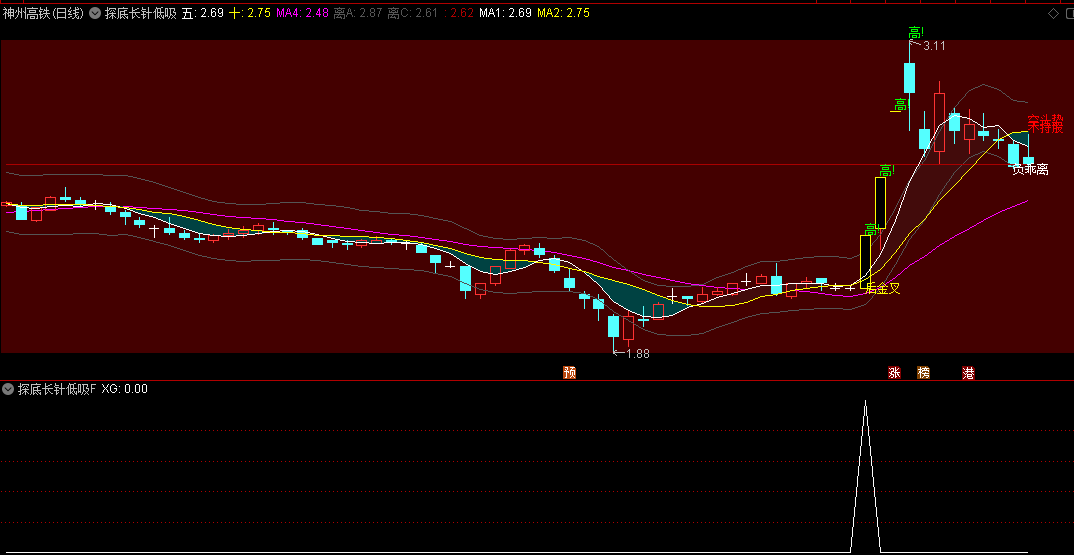
Task: Click the 预 marker below the chart
Action: [569, 372]
